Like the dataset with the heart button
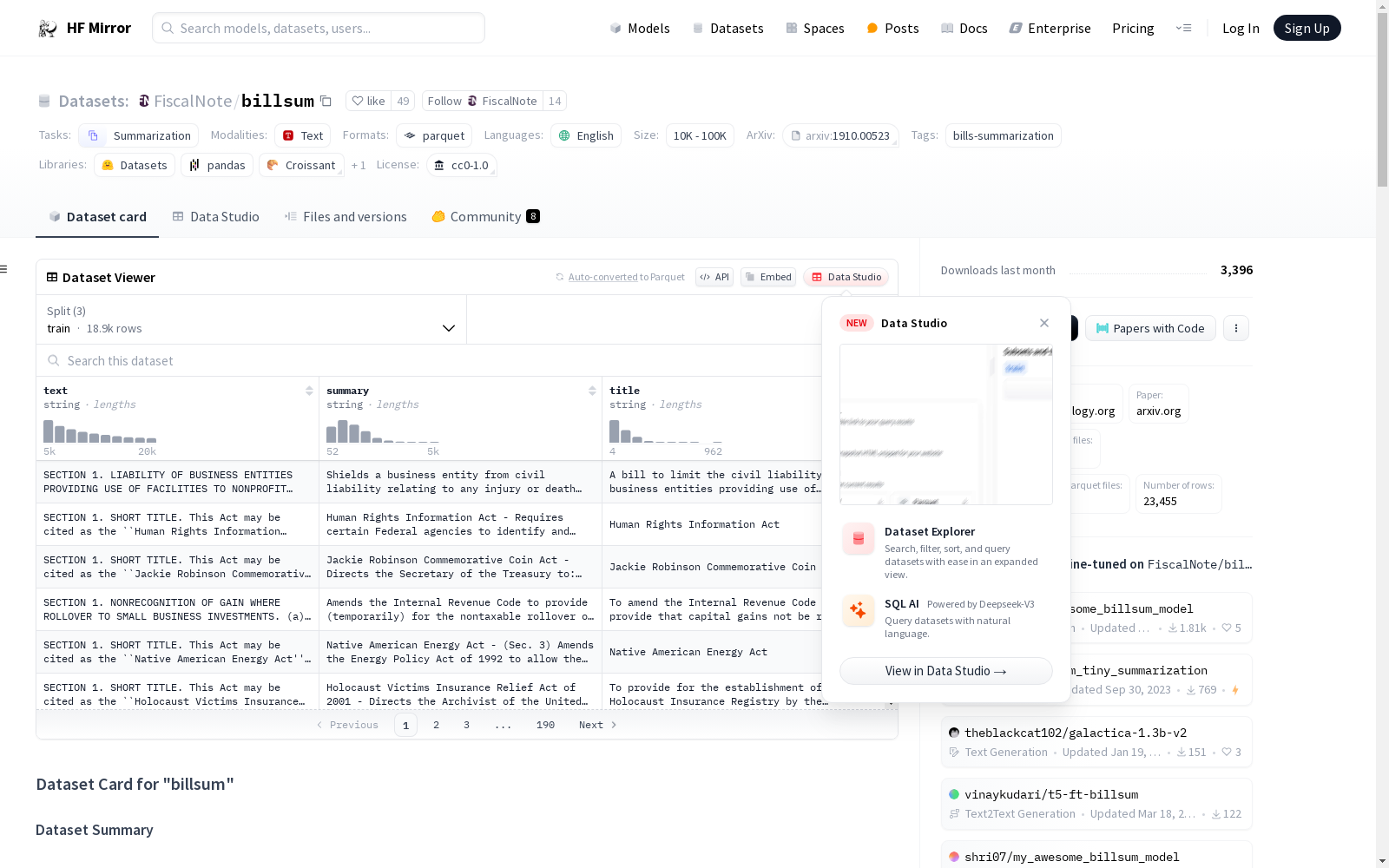Screen dimensions: 1389x868 coord(369,101)
